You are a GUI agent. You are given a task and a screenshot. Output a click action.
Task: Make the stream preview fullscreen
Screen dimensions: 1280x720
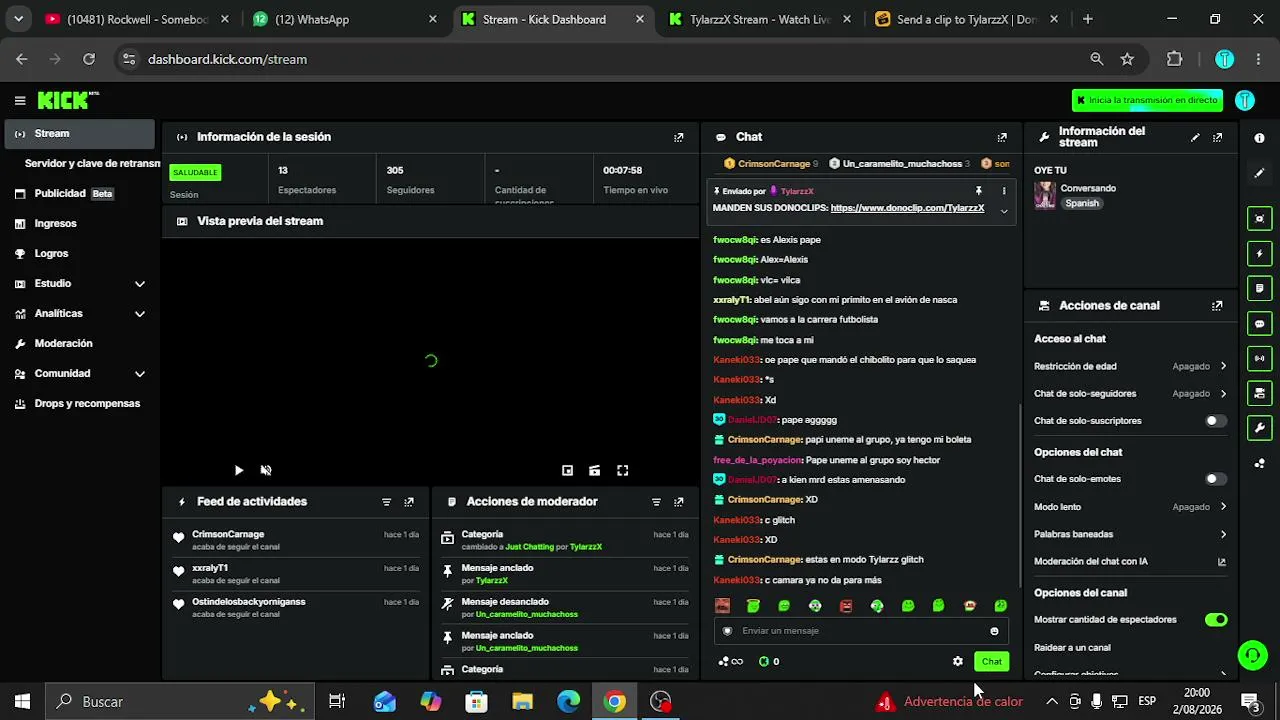click(x=622, y=470)
